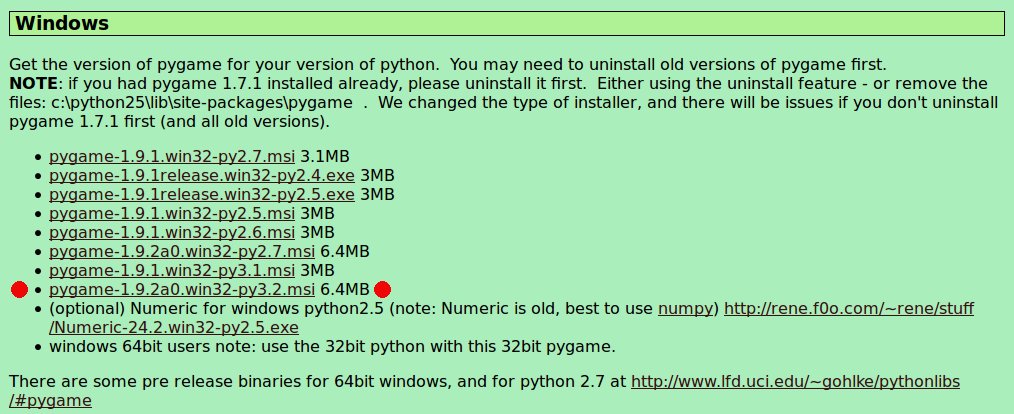This screenshot has width=1014, height=414.
Task: Click the red dot after 6.4MB text
Action: coord(382,289)
